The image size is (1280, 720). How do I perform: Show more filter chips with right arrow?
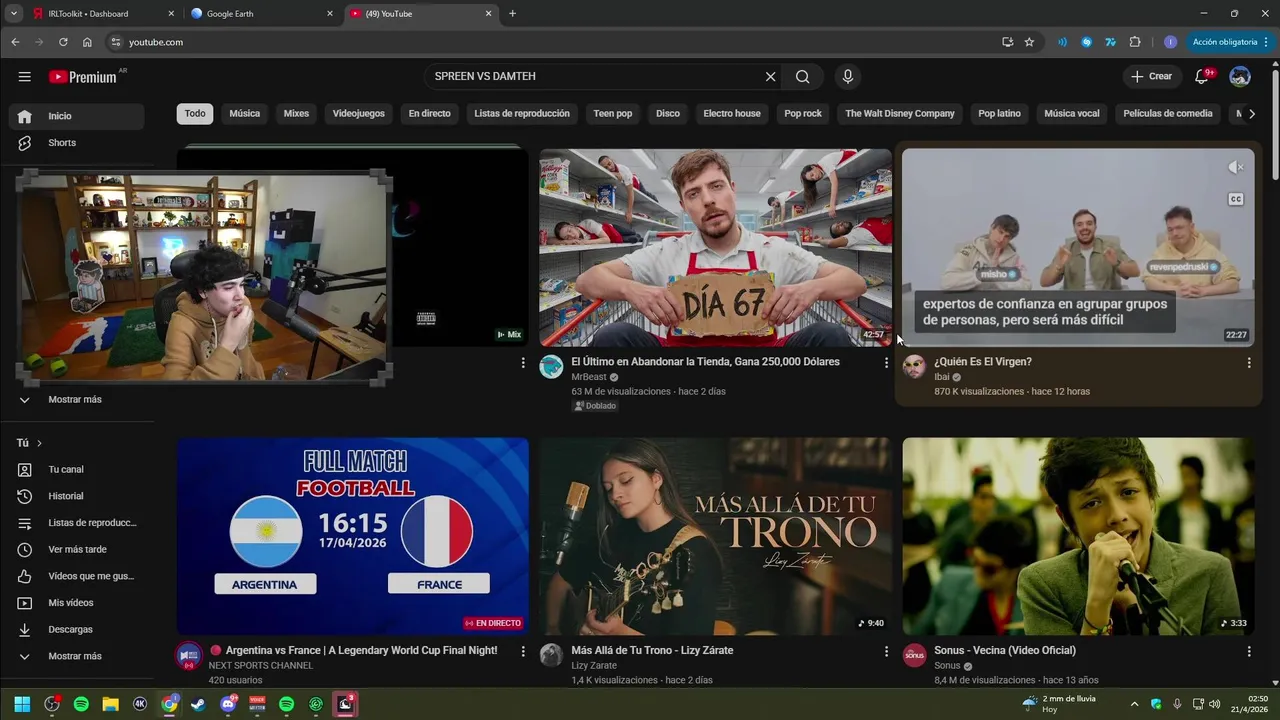pyautogui.click(x=1252, y=114)
